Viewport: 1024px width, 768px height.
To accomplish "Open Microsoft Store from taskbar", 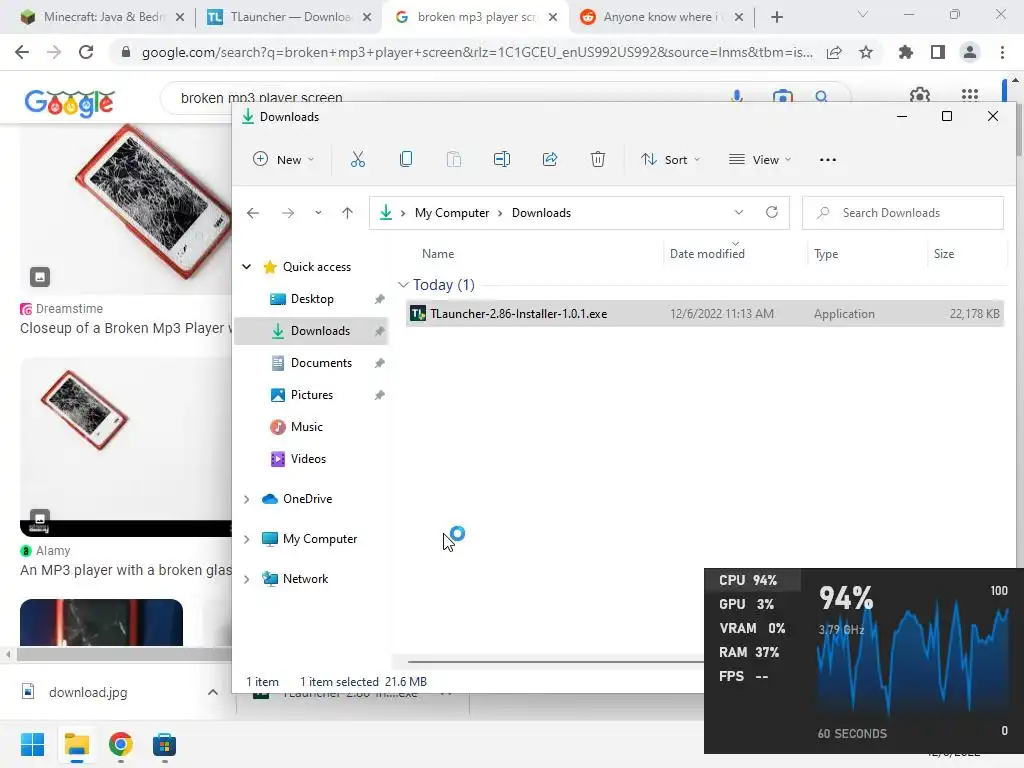I will click(x=165, y=744).
